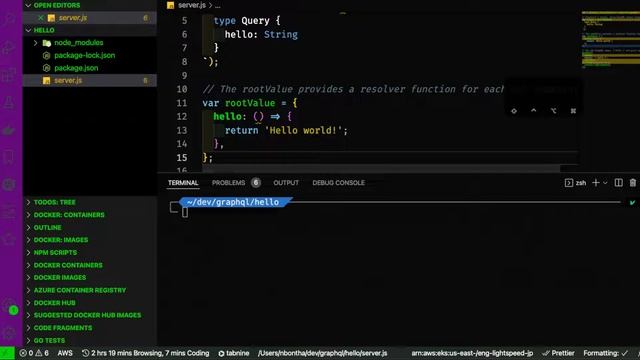Click the zsh terminal profile icon

(569, 183)
